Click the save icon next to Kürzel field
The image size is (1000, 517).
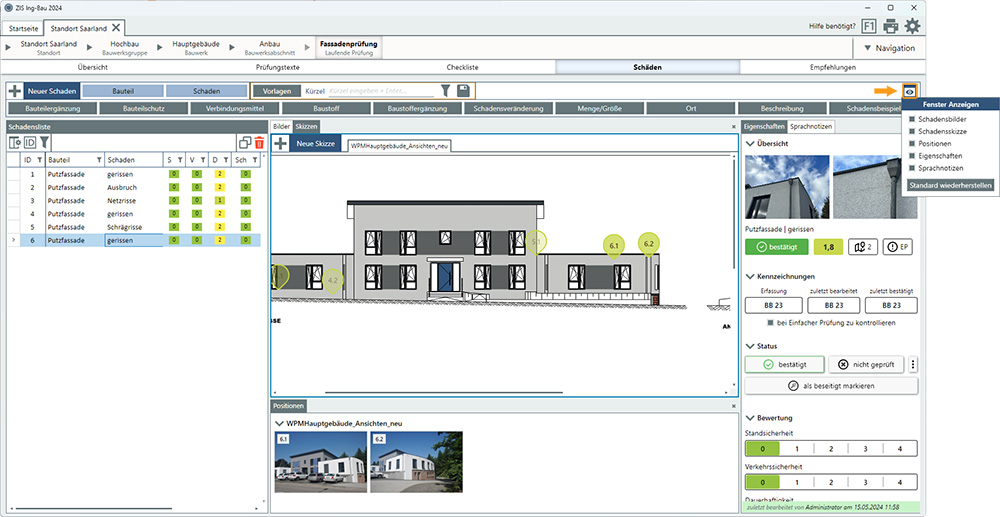464,91
